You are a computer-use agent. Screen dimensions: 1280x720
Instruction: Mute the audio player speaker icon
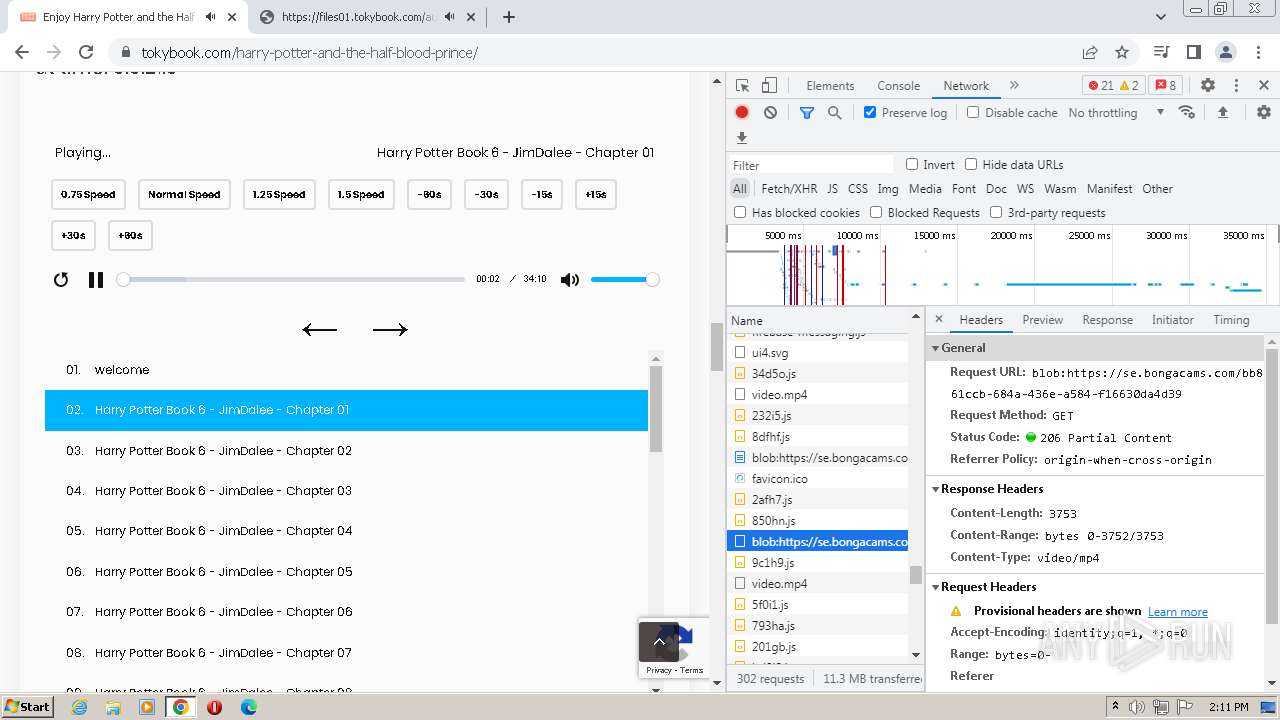point(570,280)
